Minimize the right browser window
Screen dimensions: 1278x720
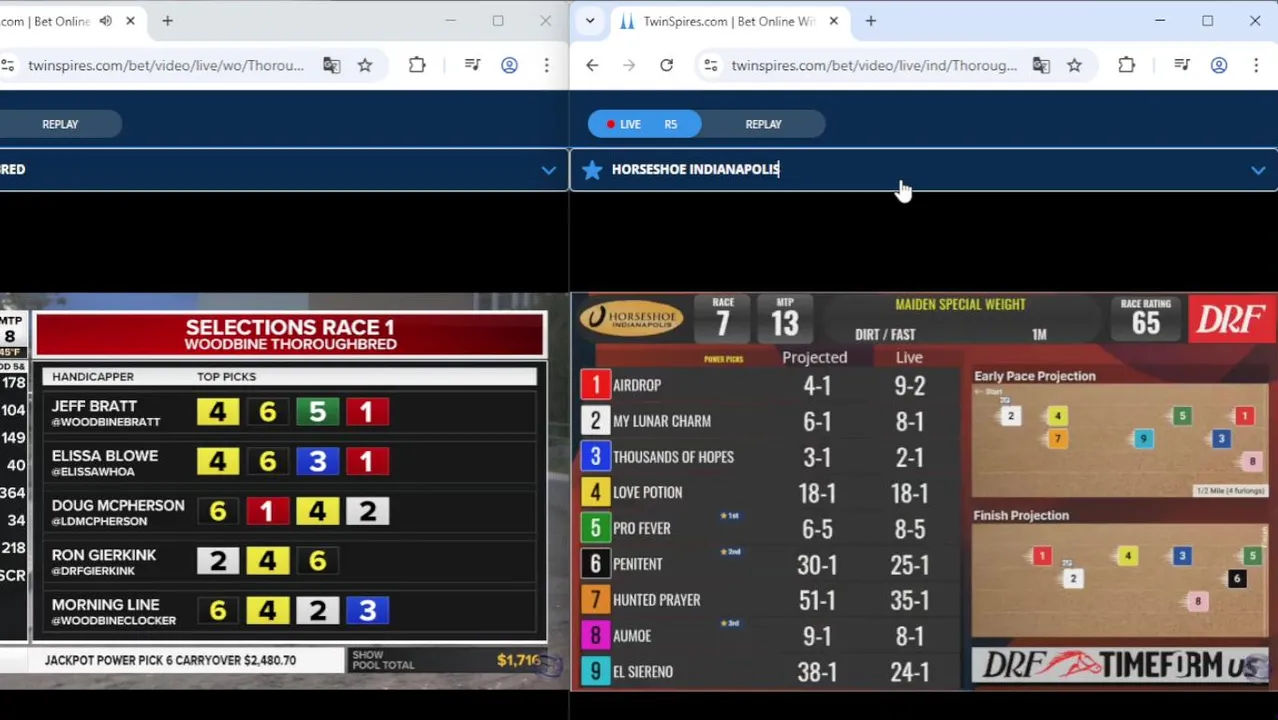point(1160,21)
